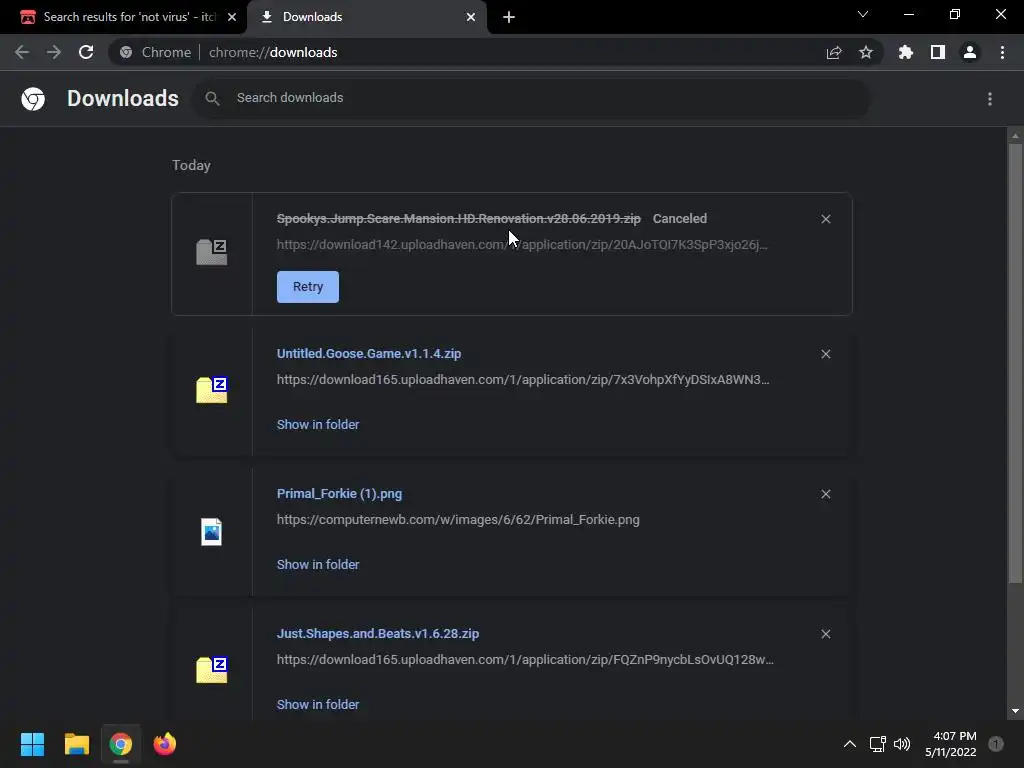Remove Untitled.Goose.Game entry from list
This screenshot has width=1024, height=768.
825,354
